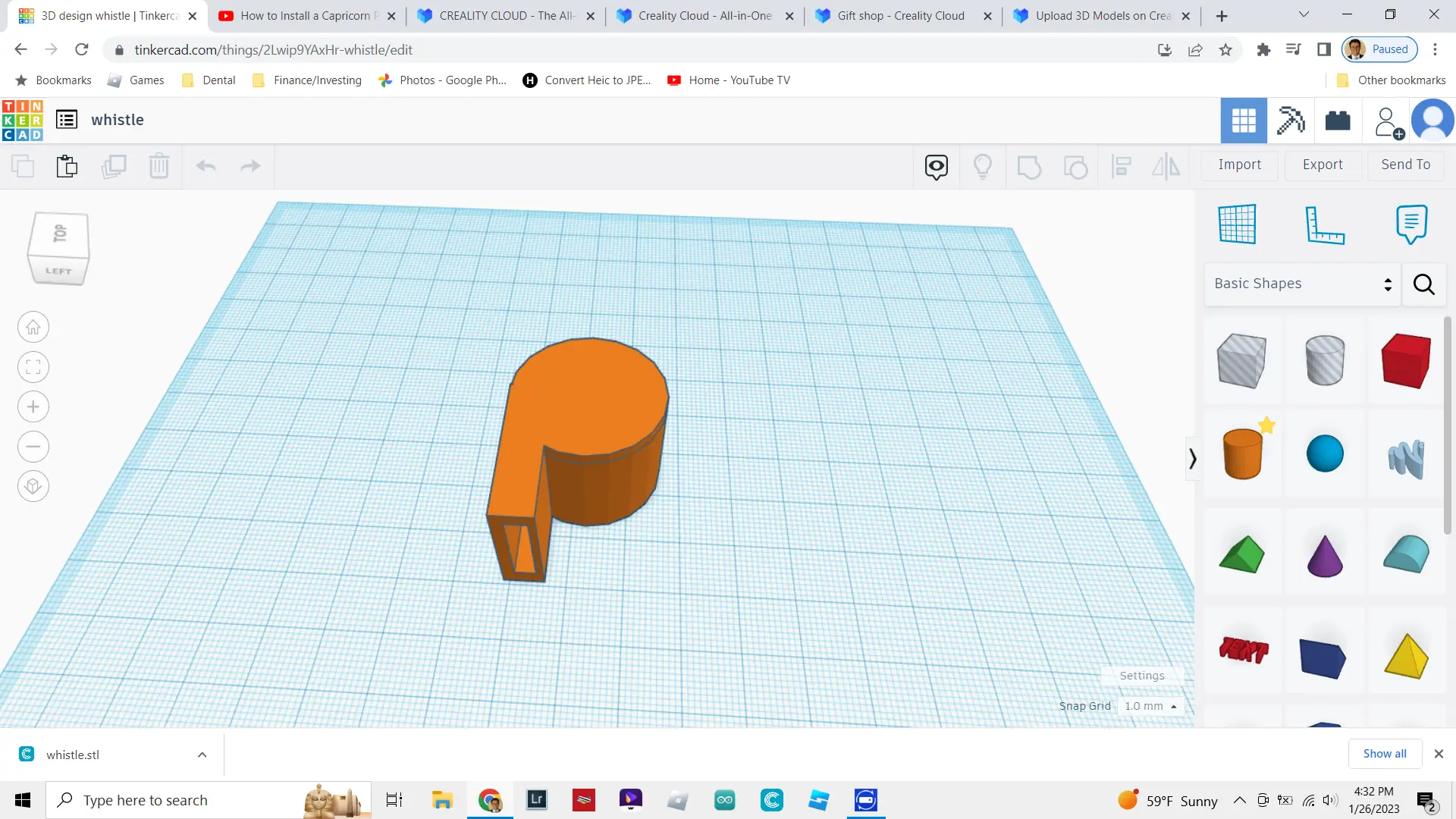The image size is (1456, 819).
Task: Open the Notes tool
Action: pyautogui.click(x=1410, y=224)
